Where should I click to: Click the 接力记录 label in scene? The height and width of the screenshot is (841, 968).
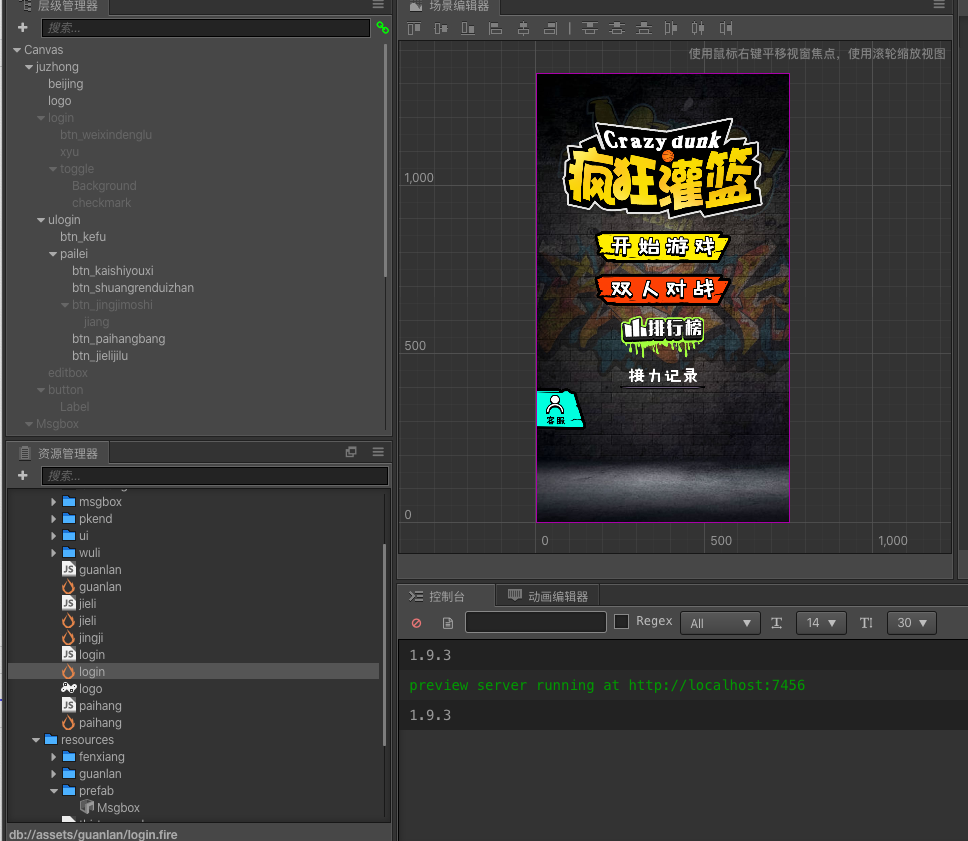pos(662,376)
